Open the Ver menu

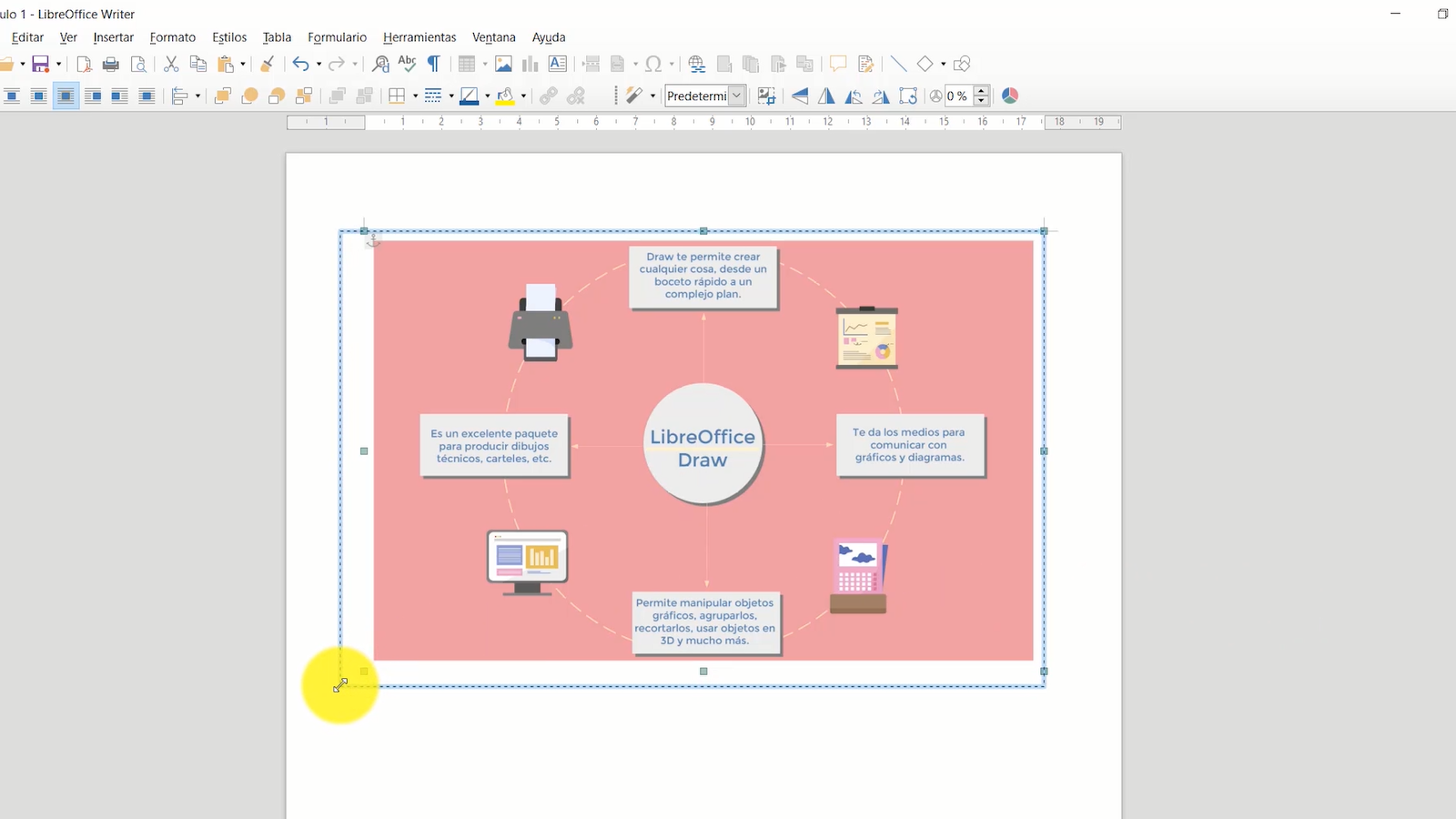[x=68, y=37]
